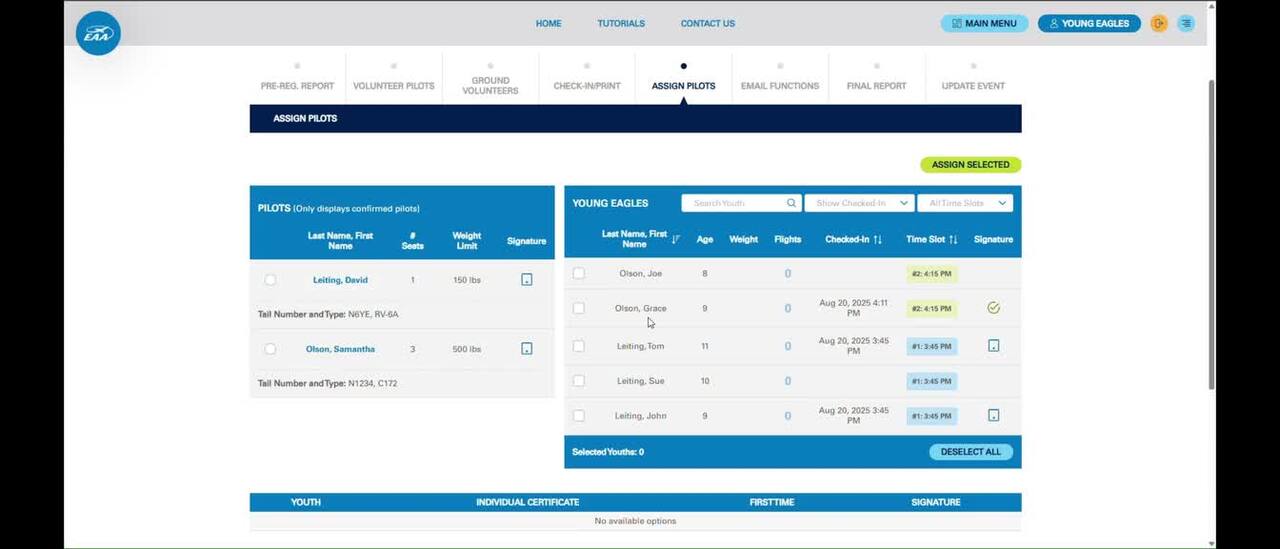The height and width of the screenshot is (549, 1280).
Task: Click the EAA logo icon
Action: [x=98, y=33]
